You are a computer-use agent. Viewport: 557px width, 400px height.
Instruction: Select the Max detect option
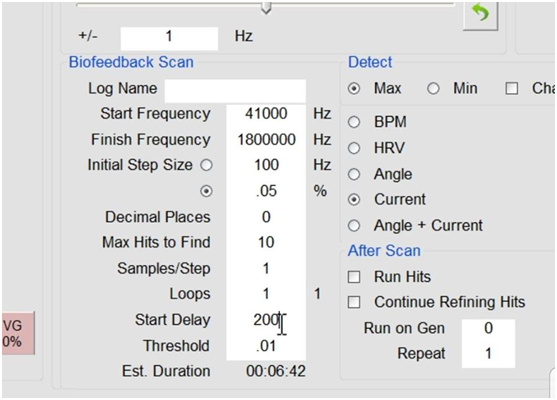(354, 88)
